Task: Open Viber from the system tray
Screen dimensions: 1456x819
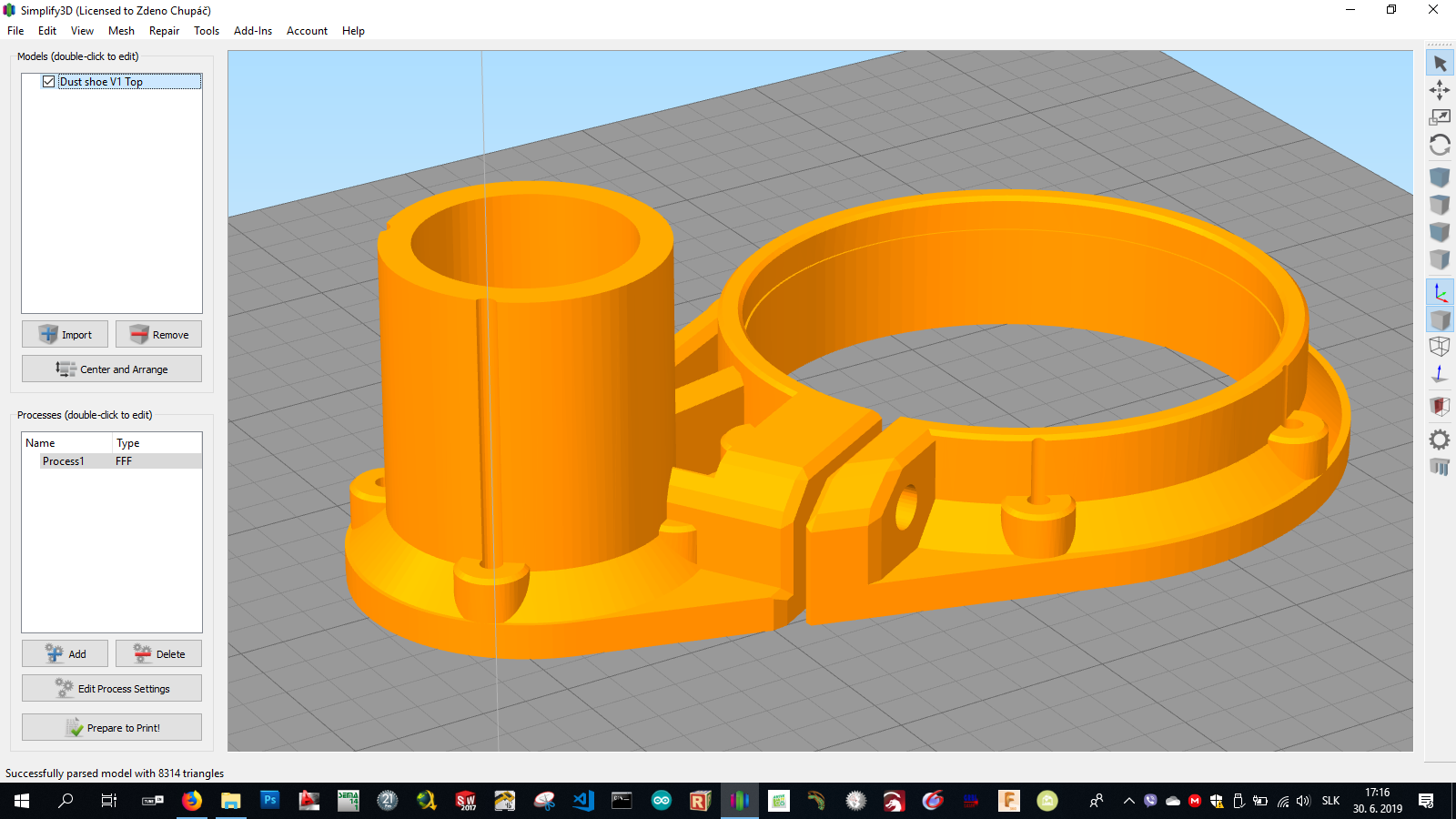Action: [1150, 801]
